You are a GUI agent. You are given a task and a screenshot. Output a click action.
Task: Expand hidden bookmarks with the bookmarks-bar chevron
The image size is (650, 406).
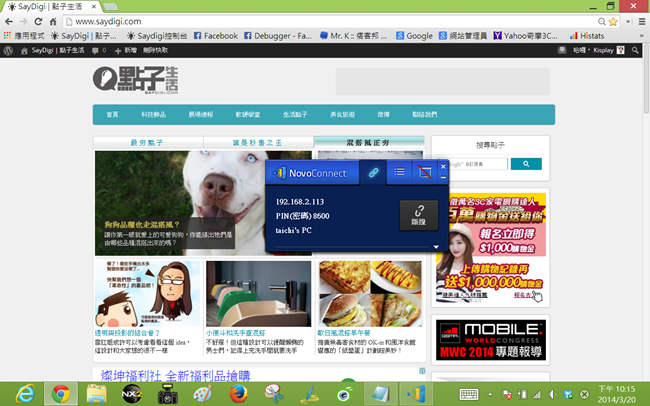(x=642, y=36)
